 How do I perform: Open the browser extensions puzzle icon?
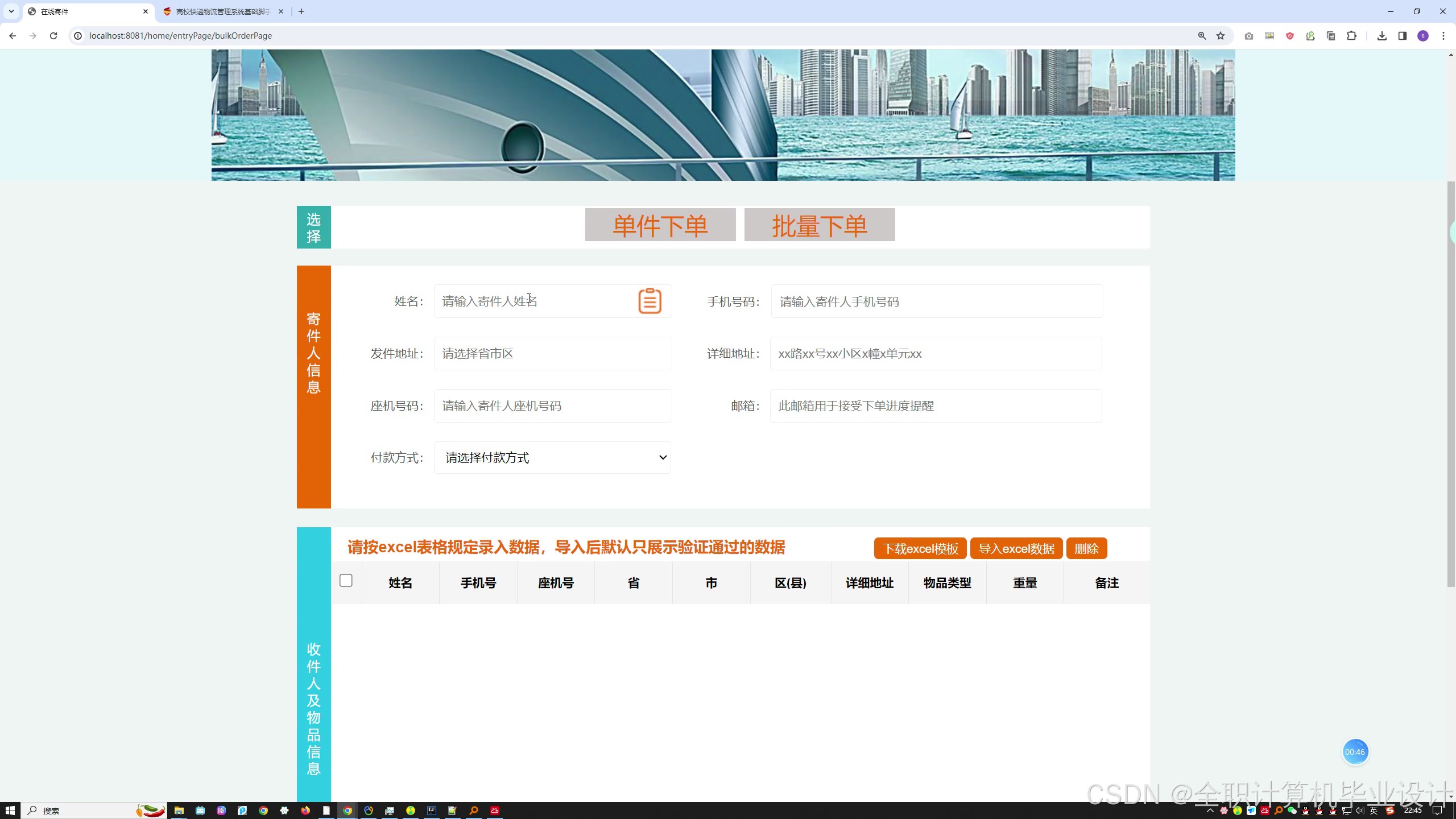[x=1352, y=36]
